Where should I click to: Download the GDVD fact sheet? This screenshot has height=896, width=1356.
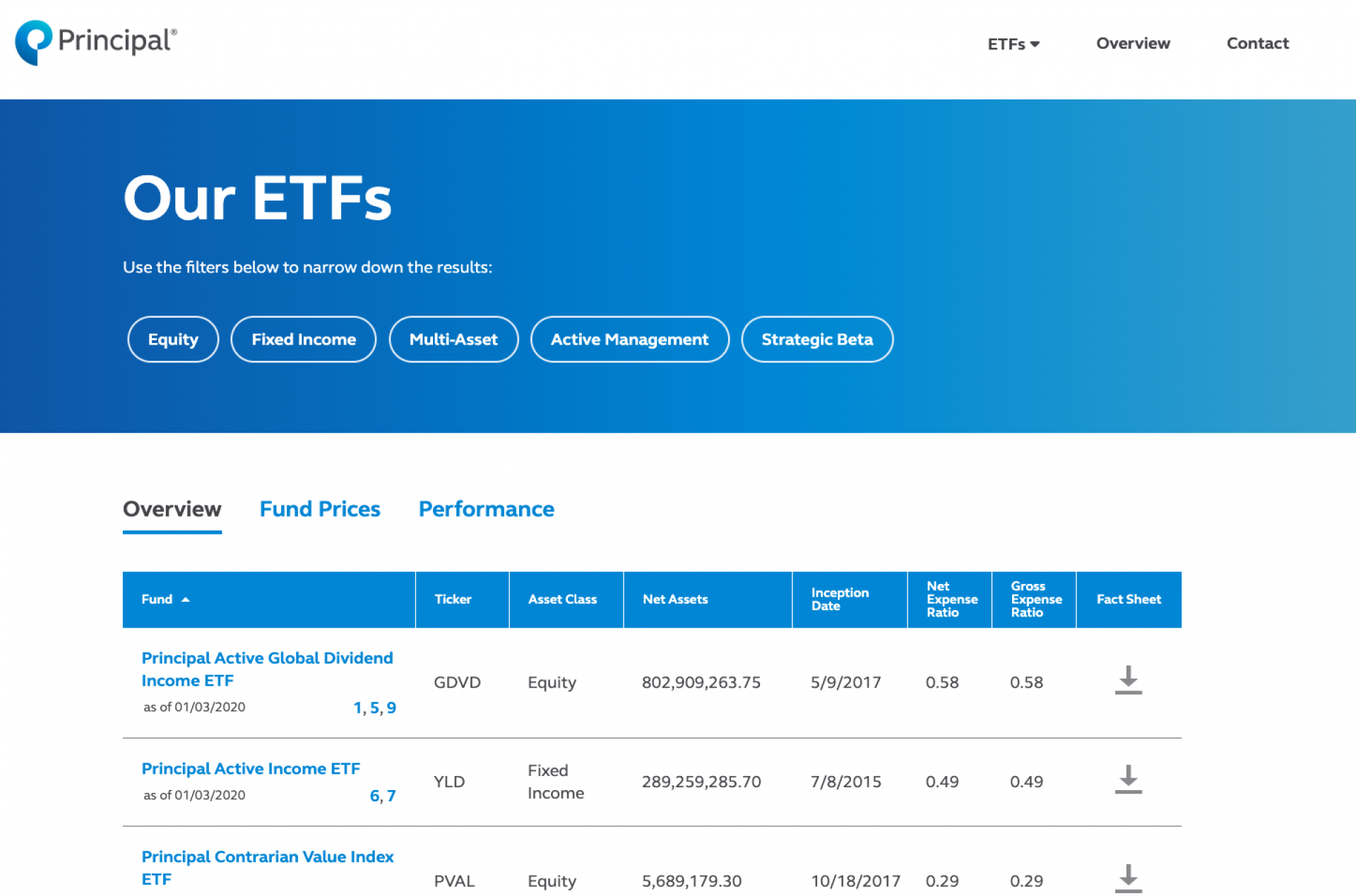coord(1128,680)
